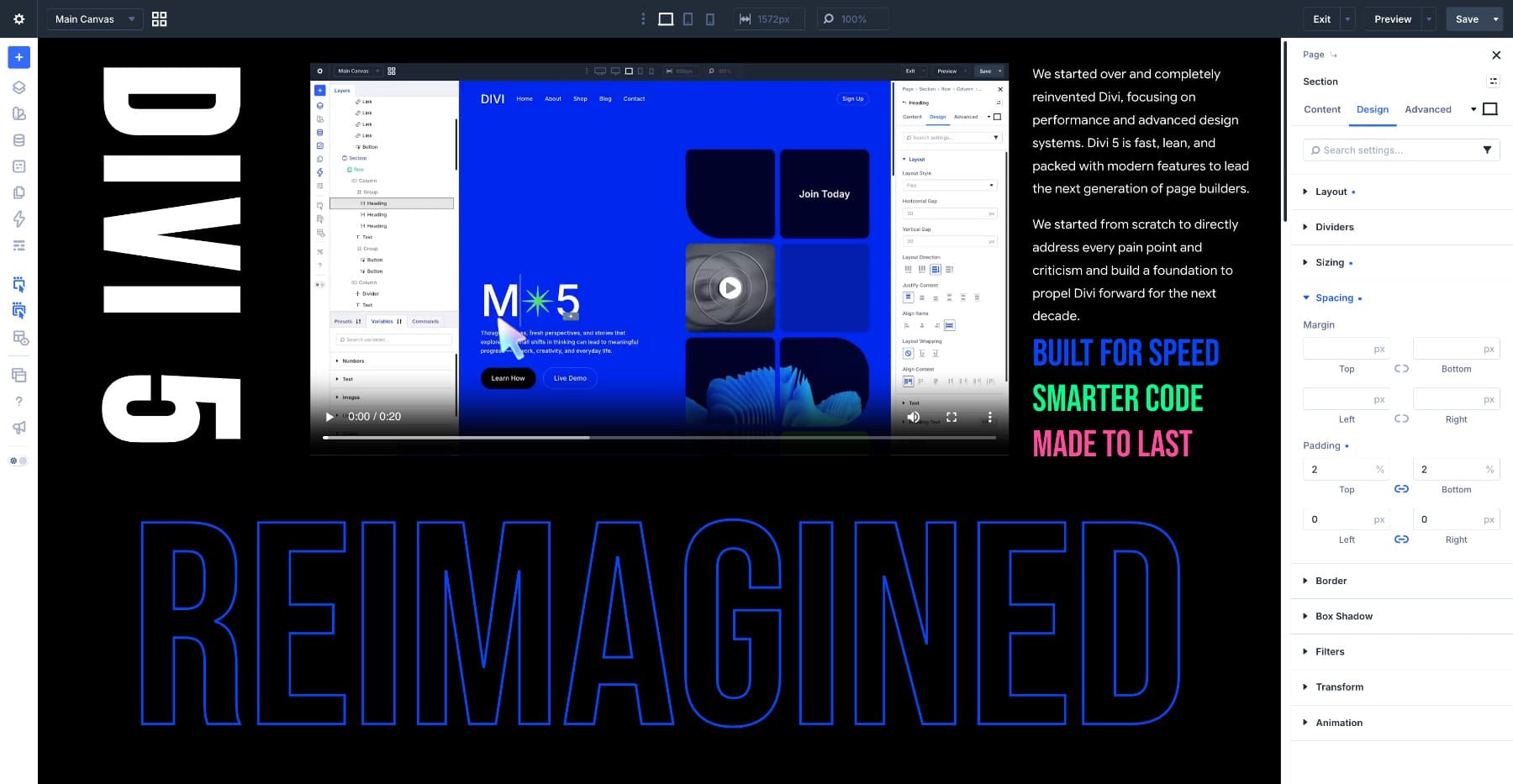Open the Preview button dropdown arrow
Image resolution: width=1513 pixels, height=784 pixels.
pyautogui.click(x=1429, y=18)
